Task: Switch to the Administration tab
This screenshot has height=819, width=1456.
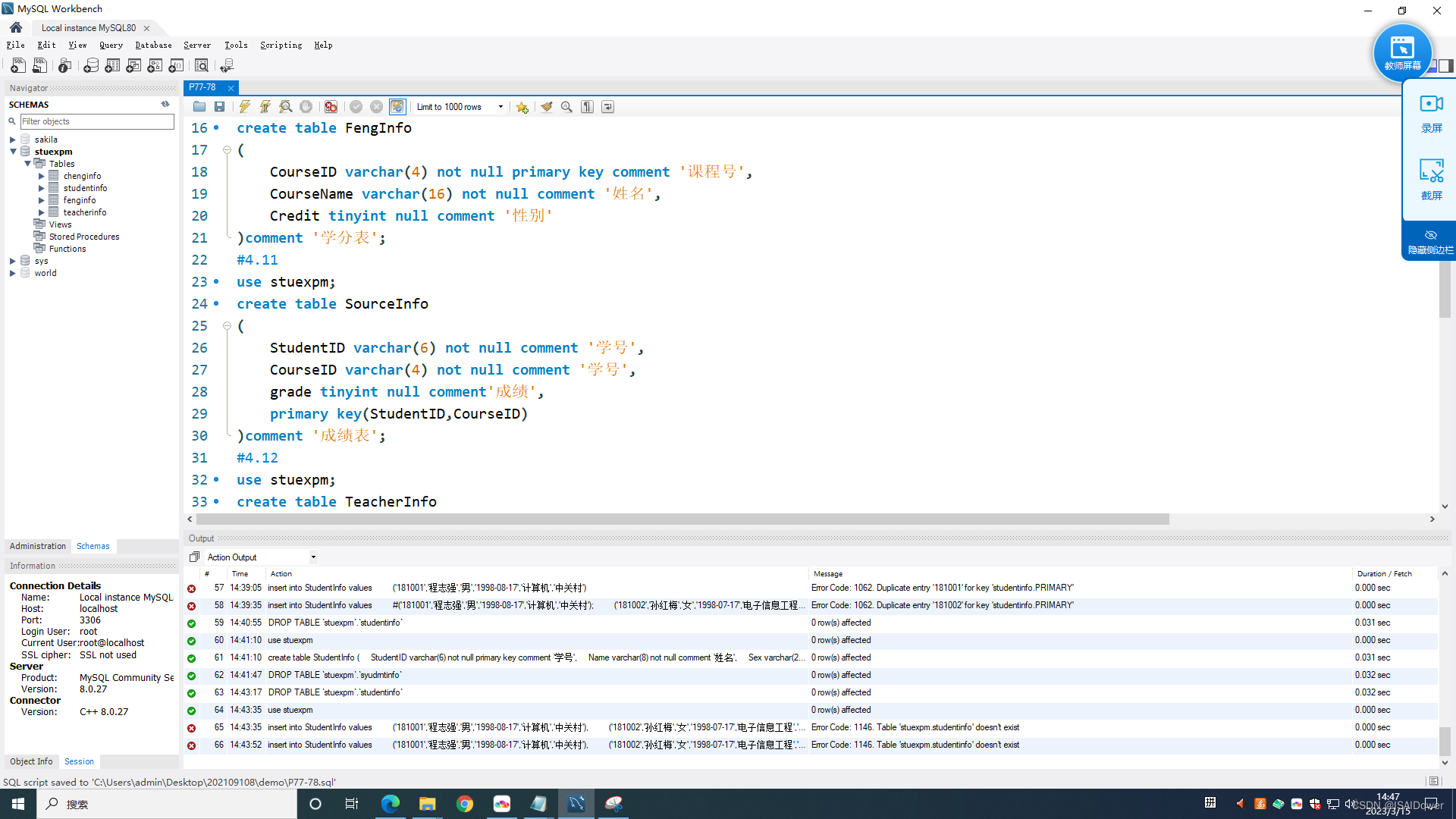Action: 38,546
